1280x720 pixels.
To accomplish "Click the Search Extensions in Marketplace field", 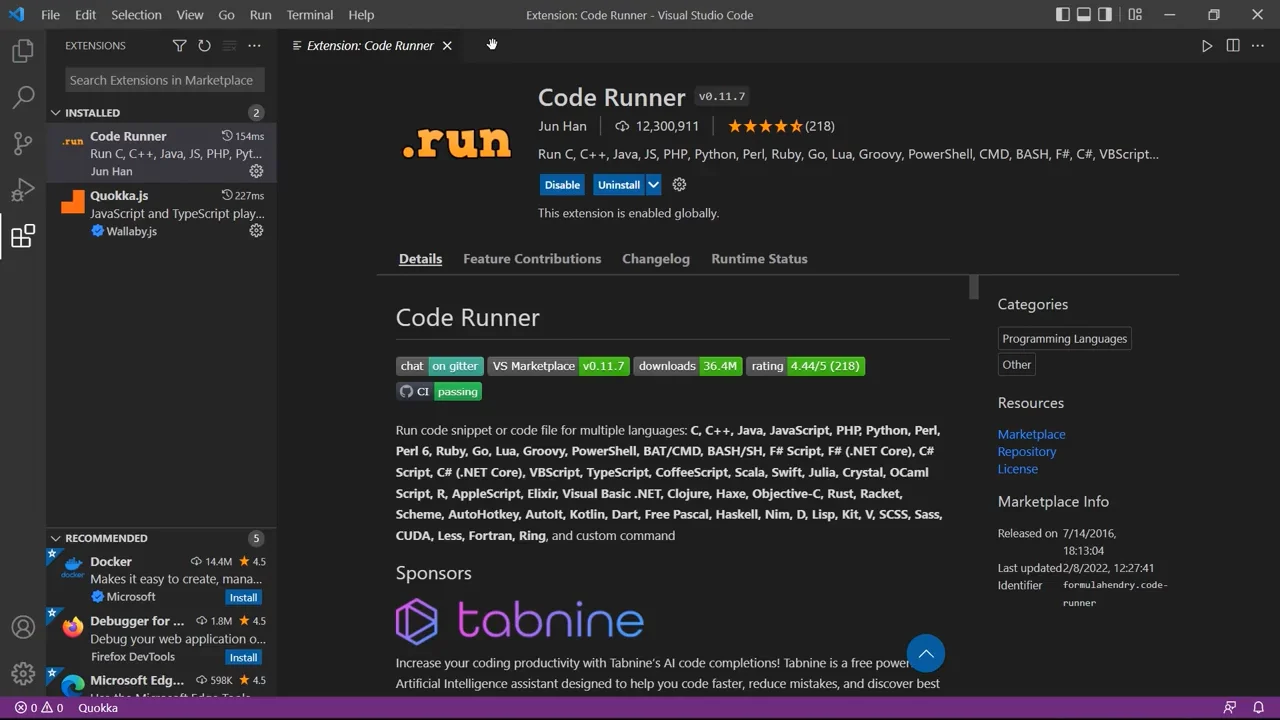I will pyautogui.click(x=165, y=80).
